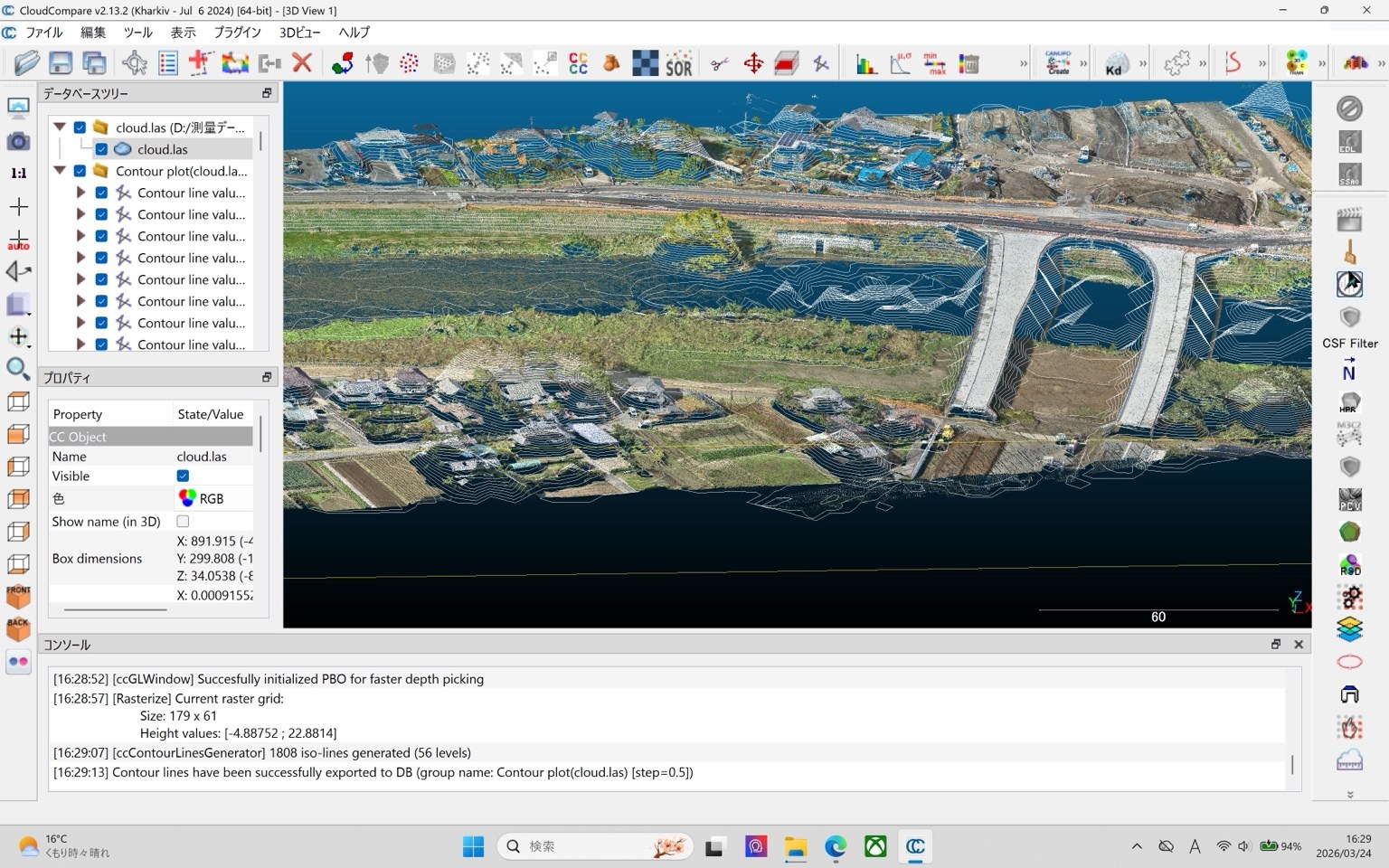Open File Explorer from the taskbar

coord(796,846)
